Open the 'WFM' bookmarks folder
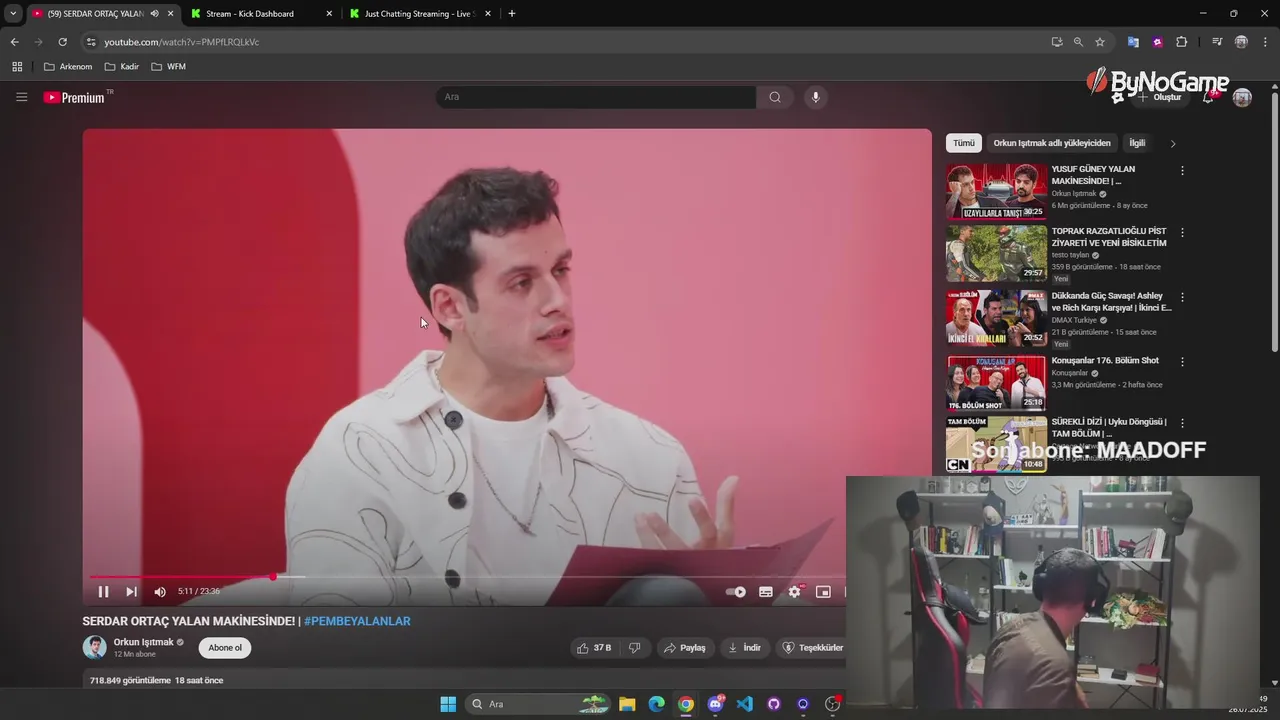Viewport: 1280px width, 720px height. coord(169,67)
